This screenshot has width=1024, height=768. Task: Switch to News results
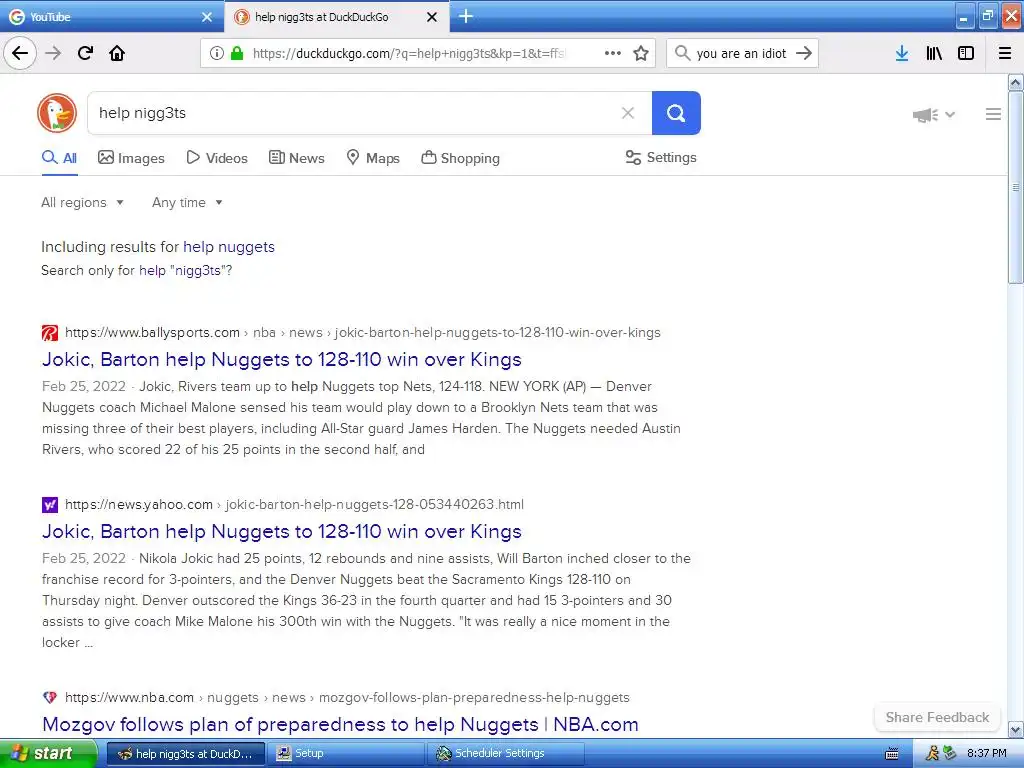point(296,158)
